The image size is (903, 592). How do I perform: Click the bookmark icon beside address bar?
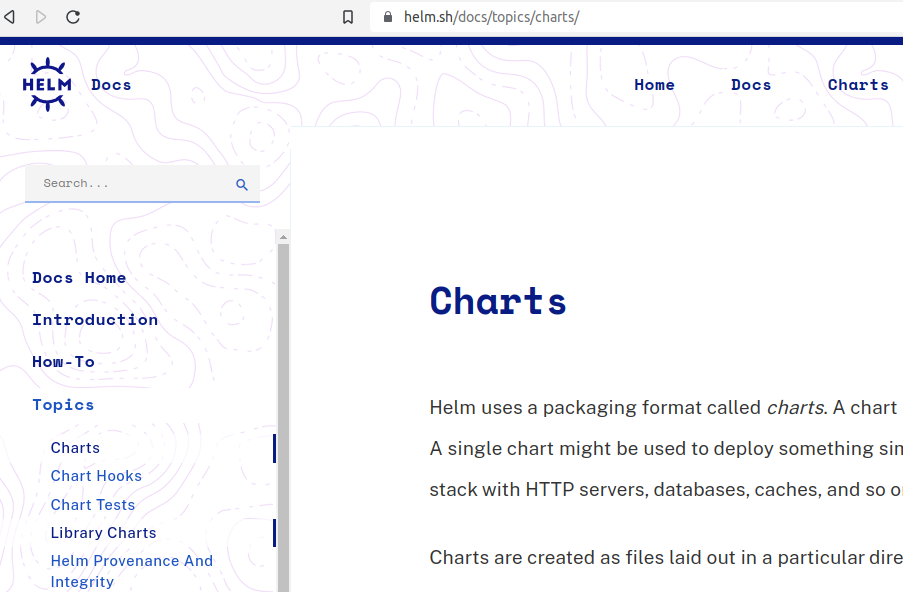tap(347, 16)
